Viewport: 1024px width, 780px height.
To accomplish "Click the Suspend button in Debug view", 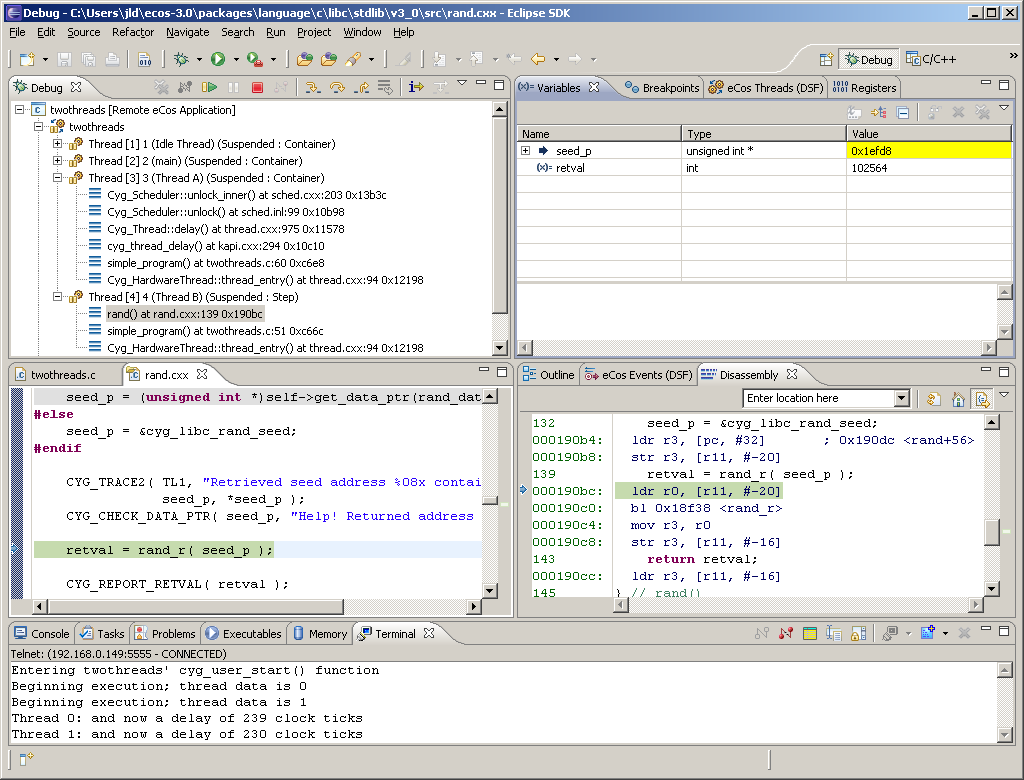I will pos(233,87).
